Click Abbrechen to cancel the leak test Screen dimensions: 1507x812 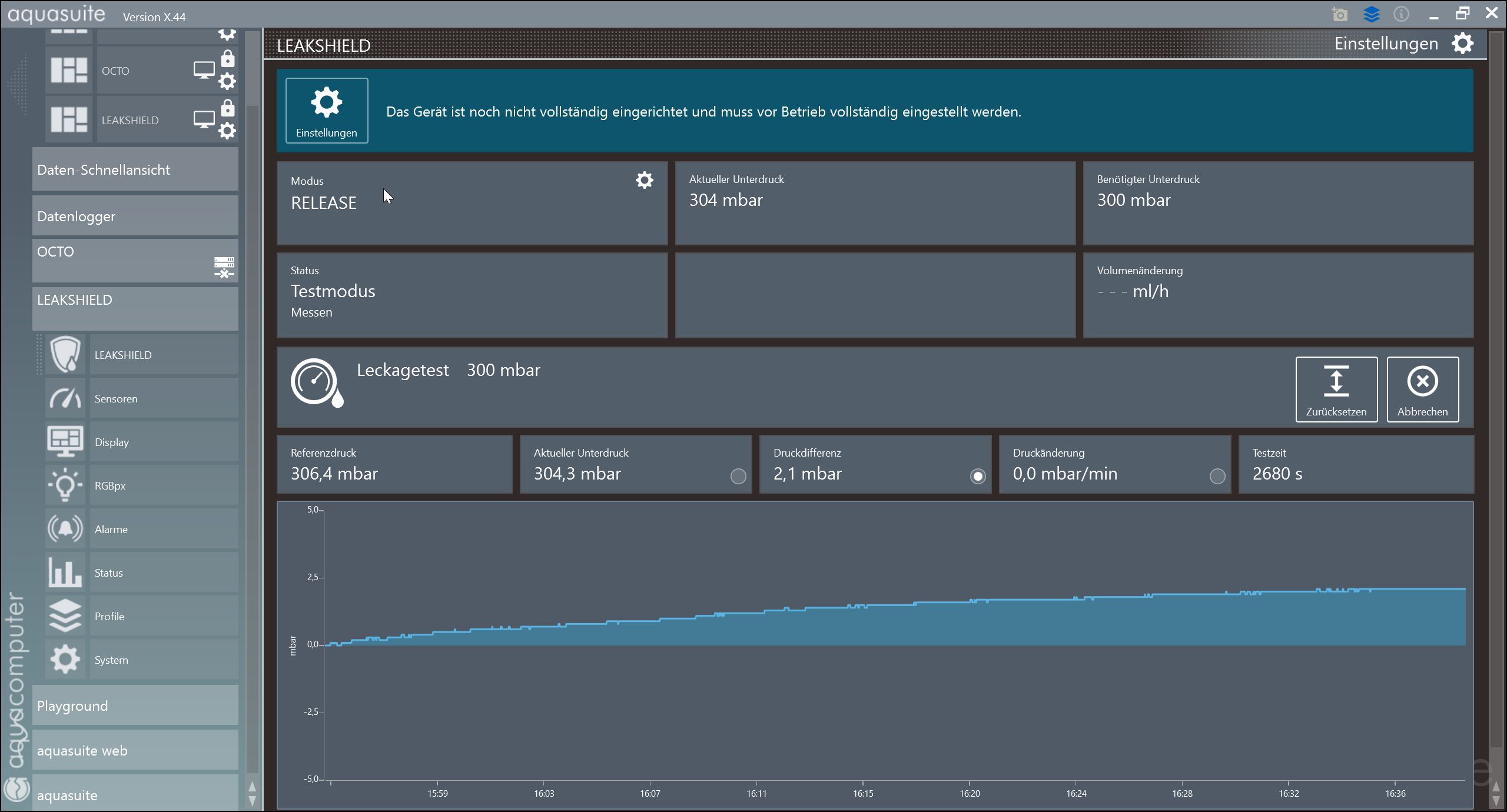(x=1422, y=389)
